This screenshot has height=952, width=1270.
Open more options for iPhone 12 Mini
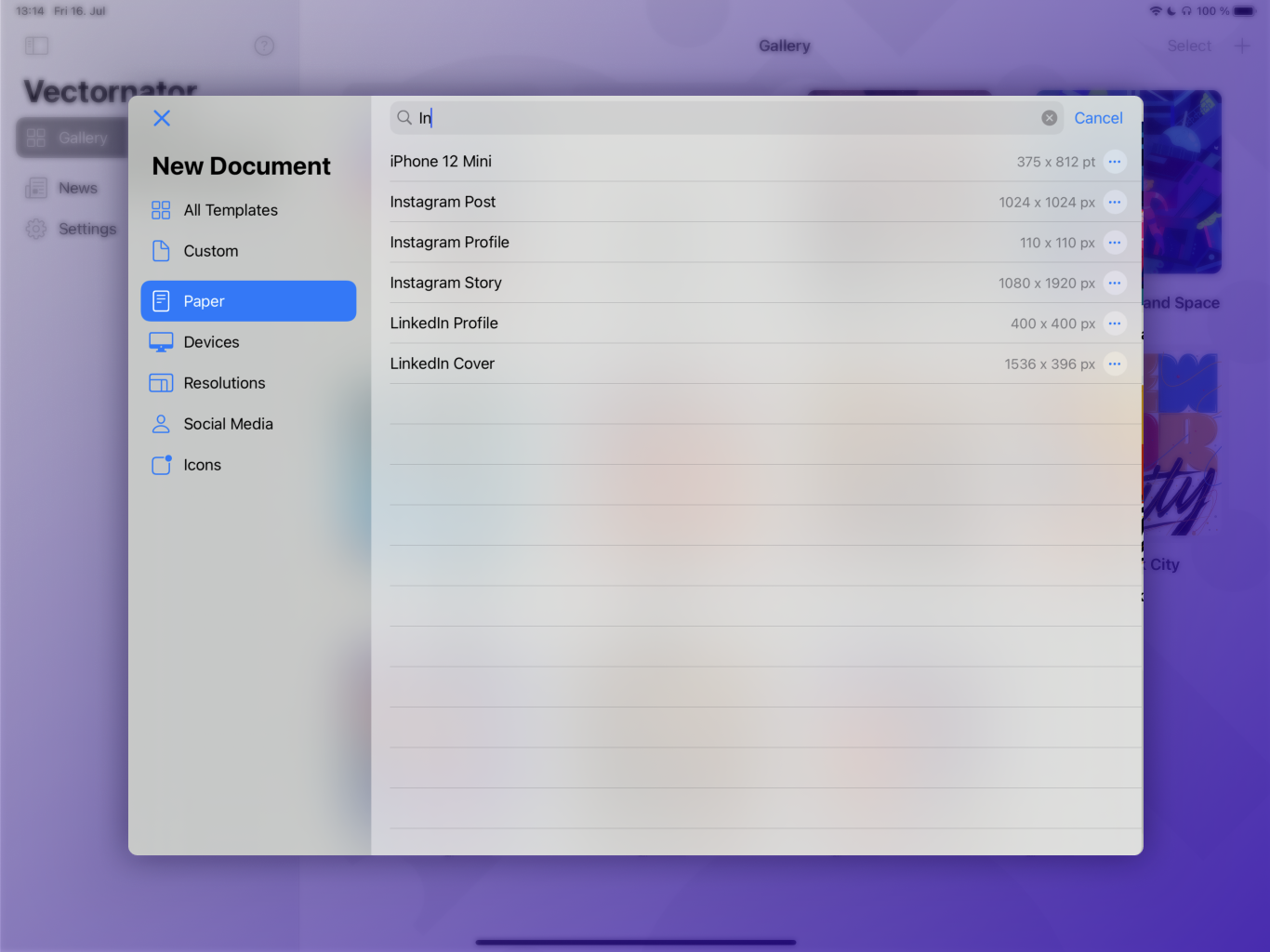(x=1114, y=162)
